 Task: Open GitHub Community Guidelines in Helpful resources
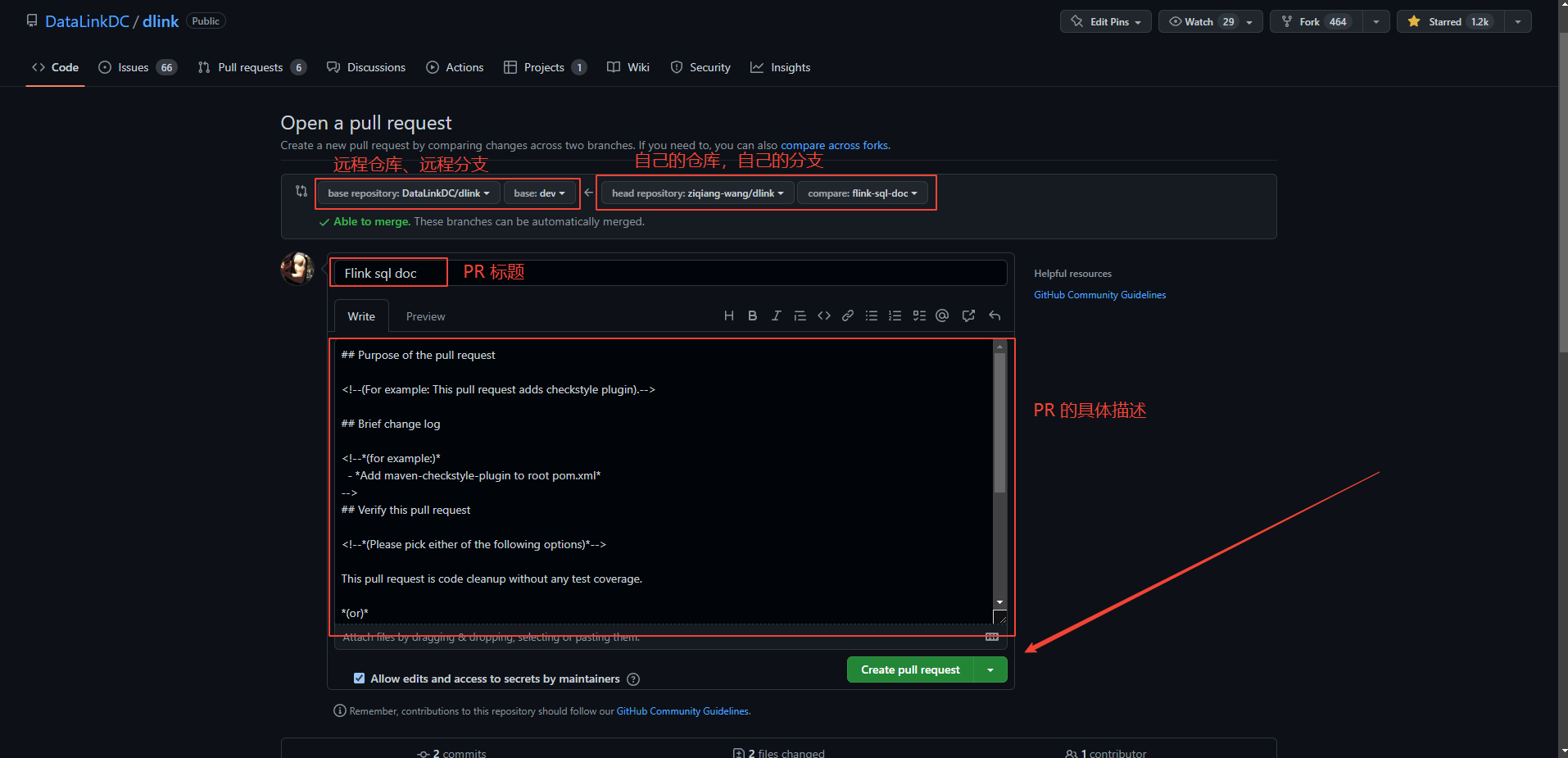(x=1099, y=295)
